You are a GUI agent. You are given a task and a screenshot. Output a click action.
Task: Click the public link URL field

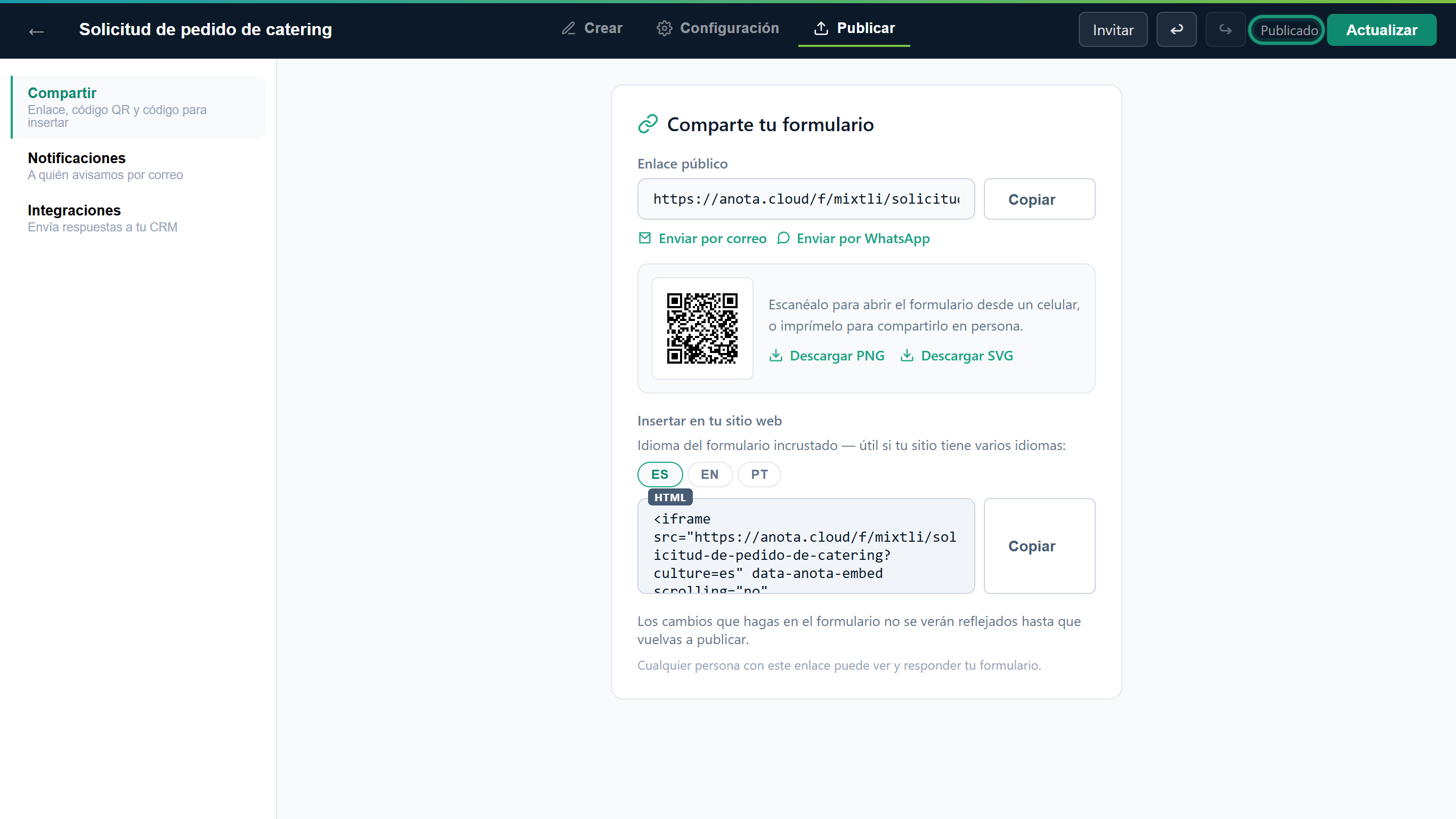point(806,199)
